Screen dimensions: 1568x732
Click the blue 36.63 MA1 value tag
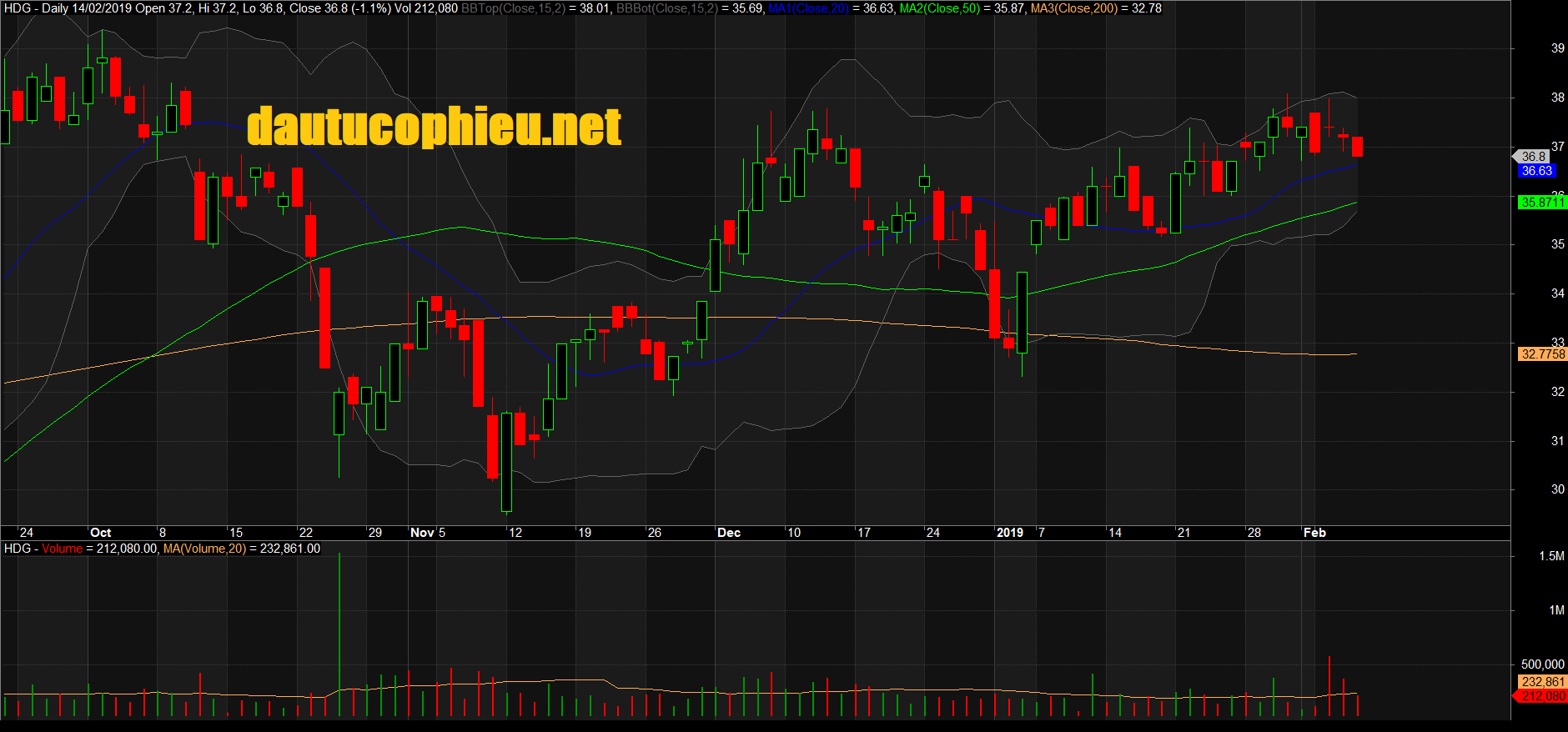pyautogui.click(x=1536, y=171)
